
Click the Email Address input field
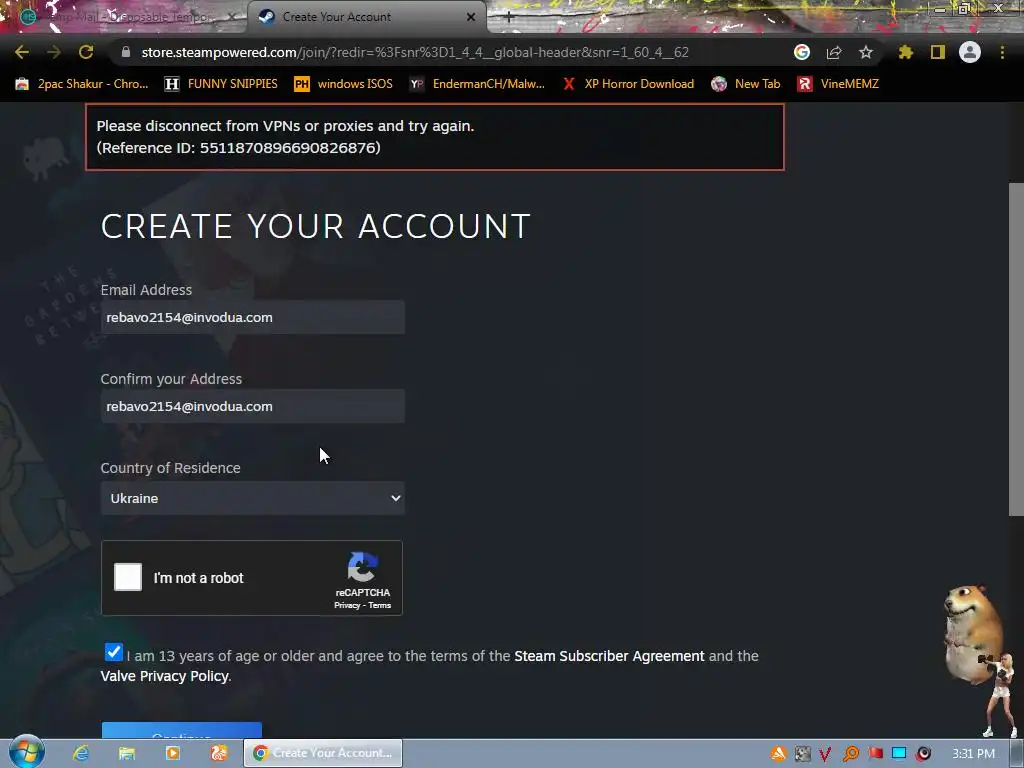253,317
